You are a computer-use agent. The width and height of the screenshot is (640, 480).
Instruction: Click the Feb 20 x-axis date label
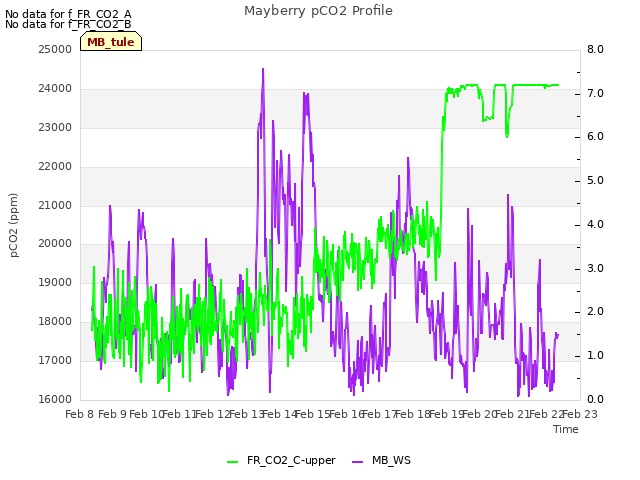[479, 415]
